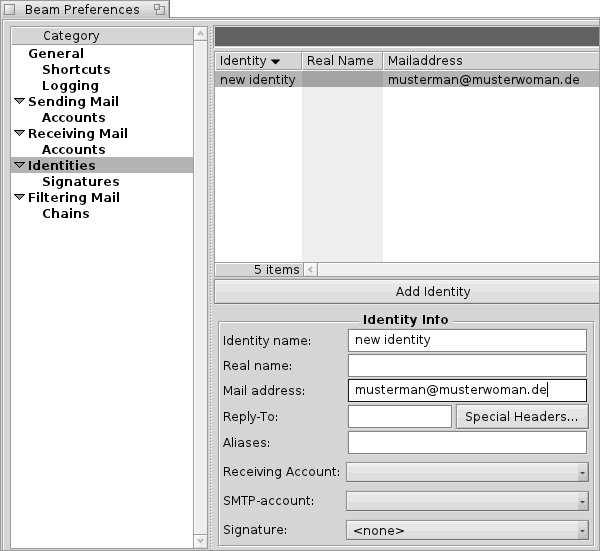Open Shortcuts preferences
600x551 pixels.
pyautogui.click(x=76, y=70)
